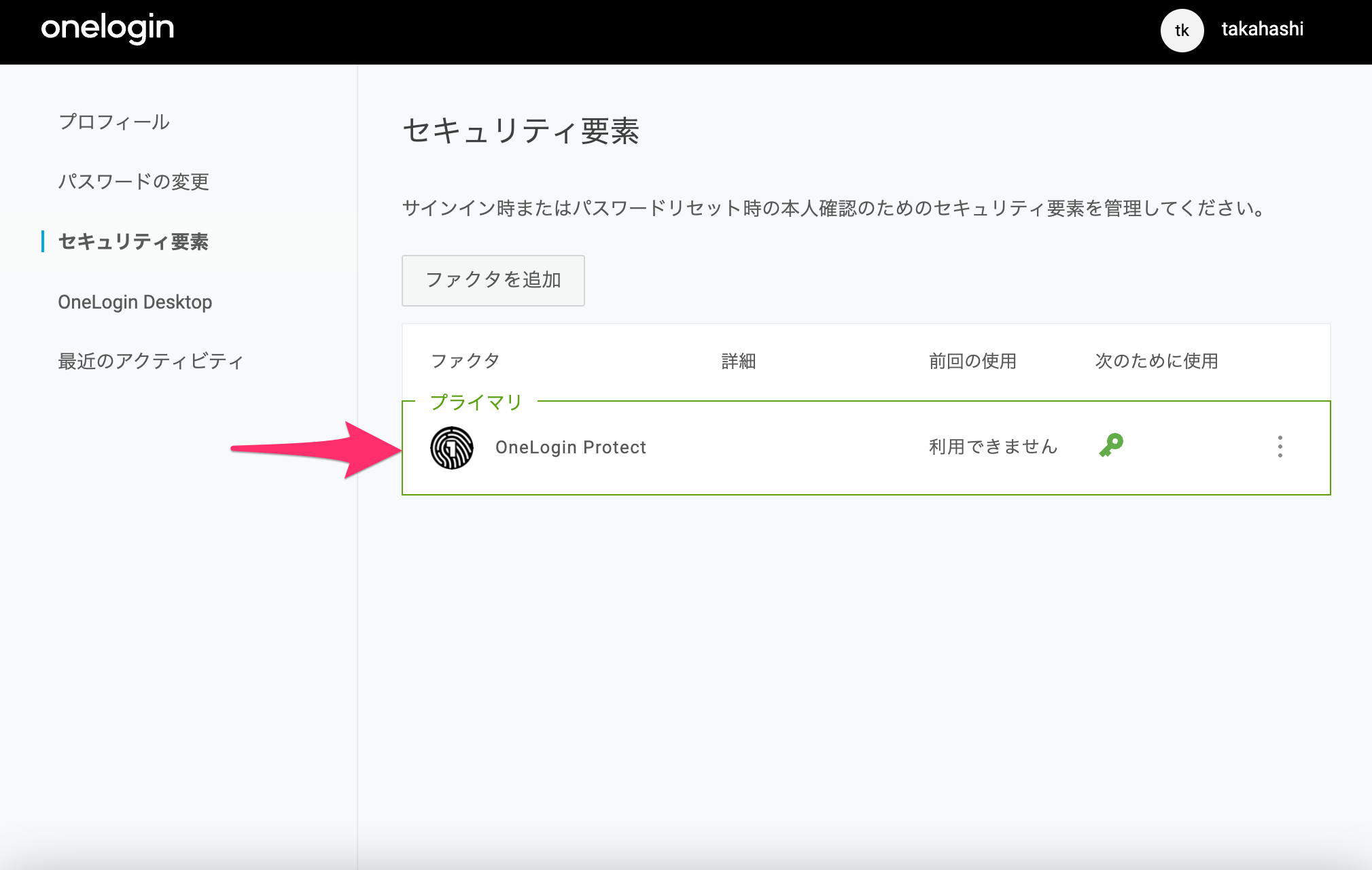Click the 次のために使用 column header

pyautogui.click(x=1157, y=361)
